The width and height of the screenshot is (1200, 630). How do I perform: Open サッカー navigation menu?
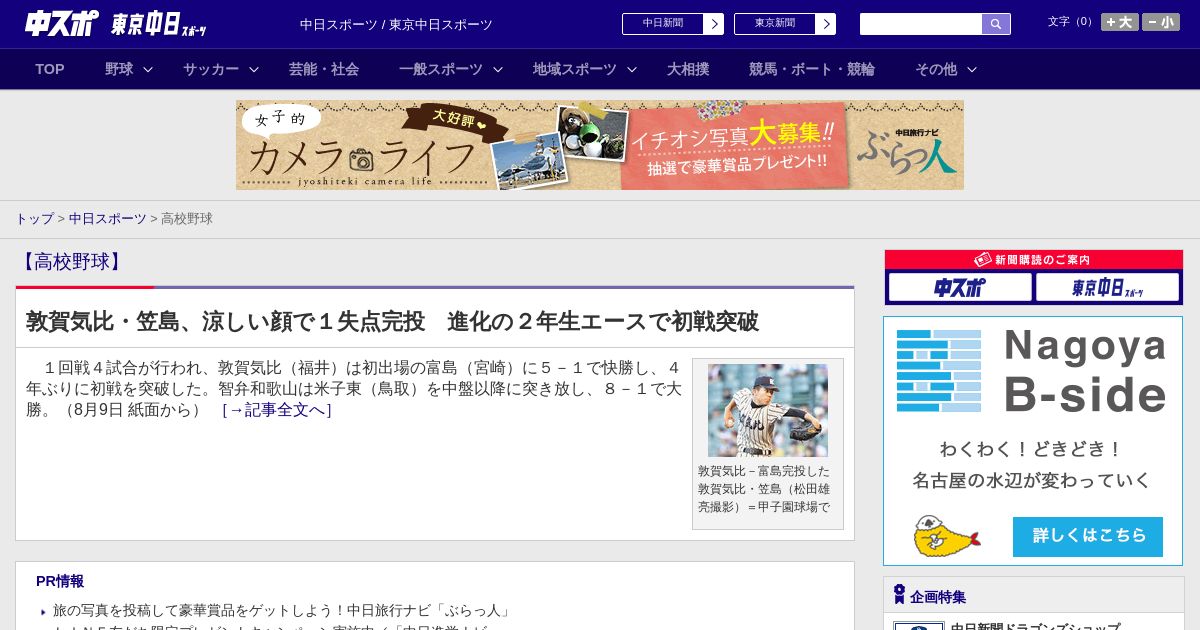click(211, 69)
